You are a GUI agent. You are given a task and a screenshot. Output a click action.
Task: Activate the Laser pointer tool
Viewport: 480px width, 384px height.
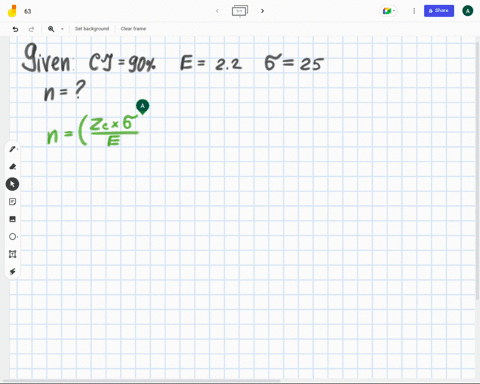[12, 272]
